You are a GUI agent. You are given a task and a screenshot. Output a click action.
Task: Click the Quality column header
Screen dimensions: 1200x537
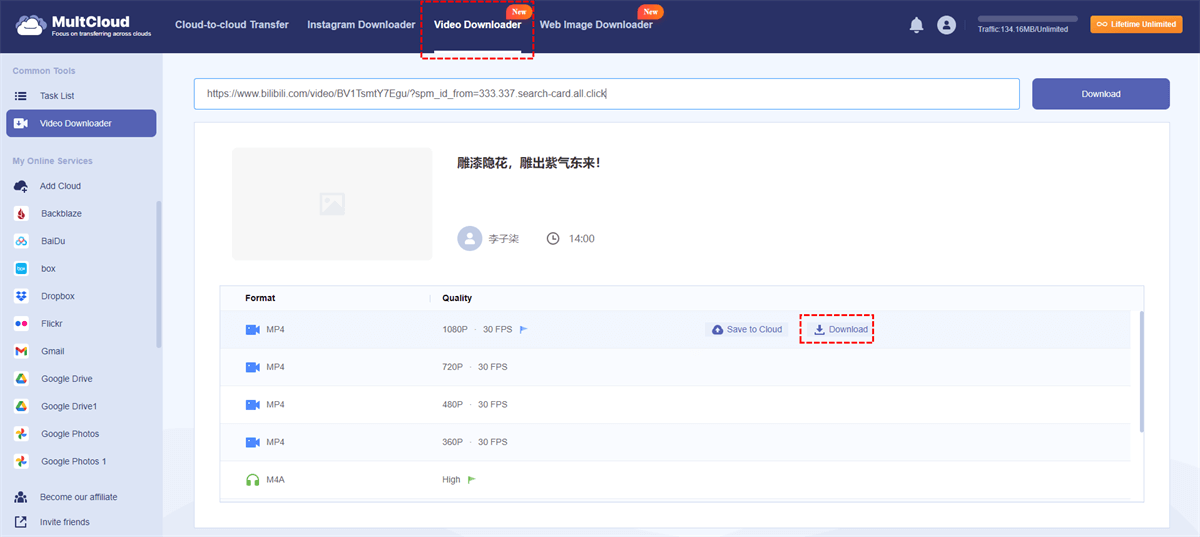coord(457,298)
